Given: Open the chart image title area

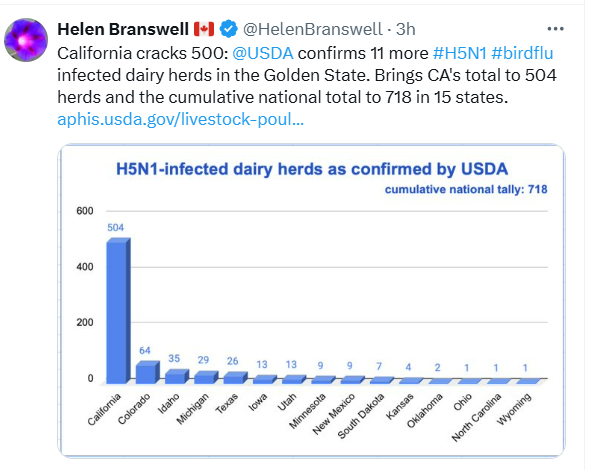Looking at the screenshot, I should (312, 169).
